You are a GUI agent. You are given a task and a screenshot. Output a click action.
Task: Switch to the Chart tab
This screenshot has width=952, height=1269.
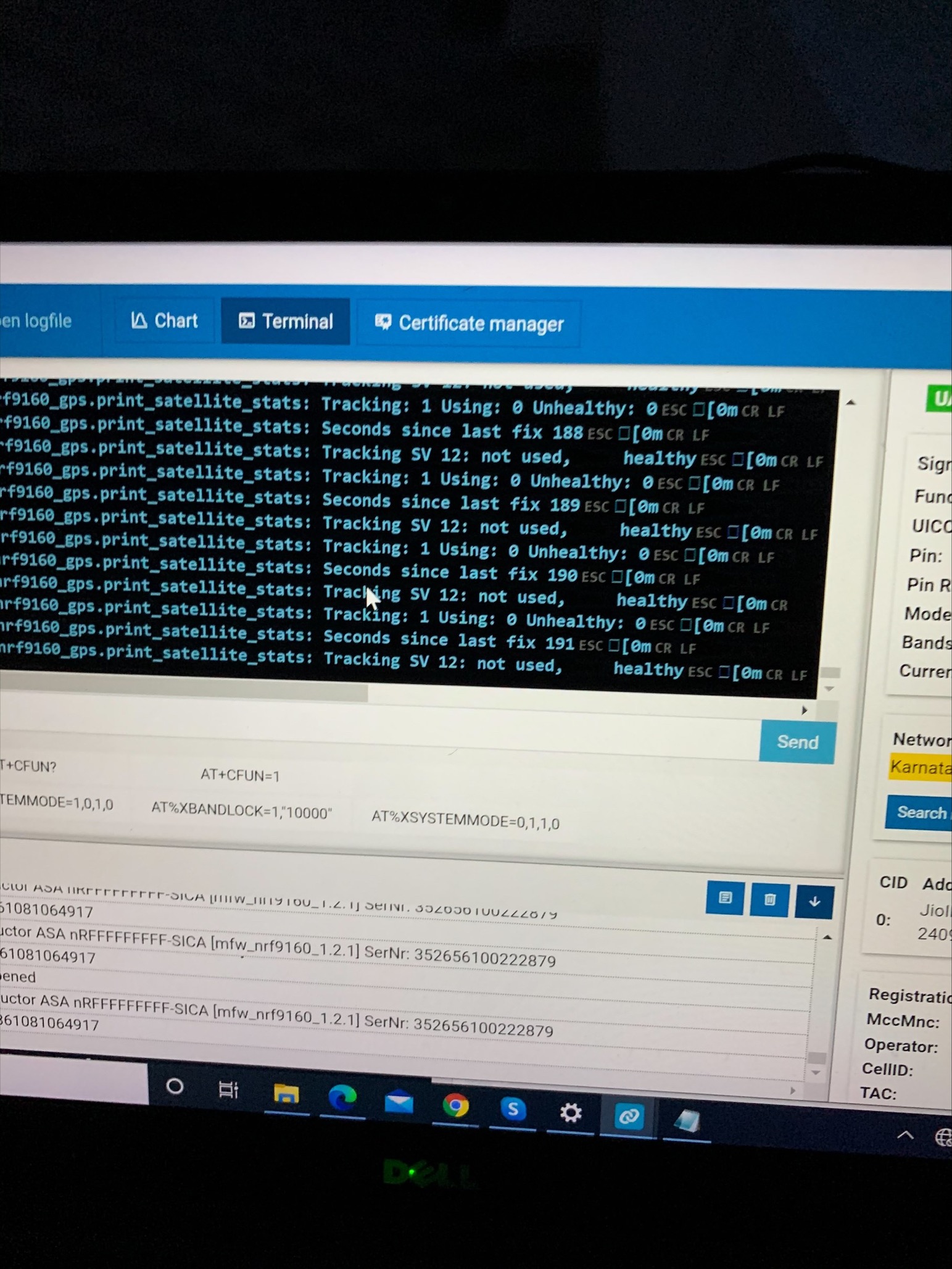click(x=164, y=320)
